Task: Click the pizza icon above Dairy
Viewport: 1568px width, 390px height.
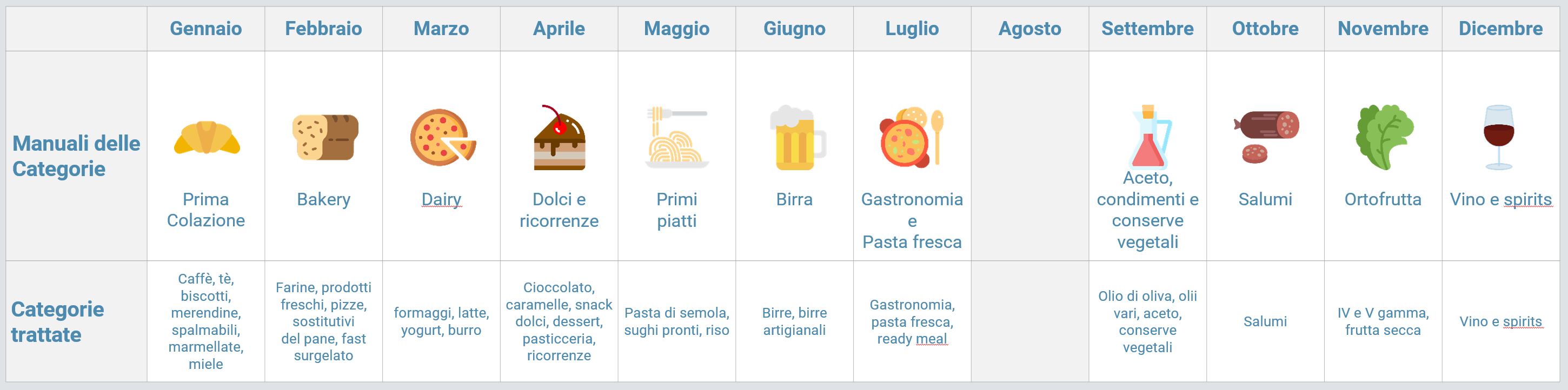Action: click(x=443, y=138)
